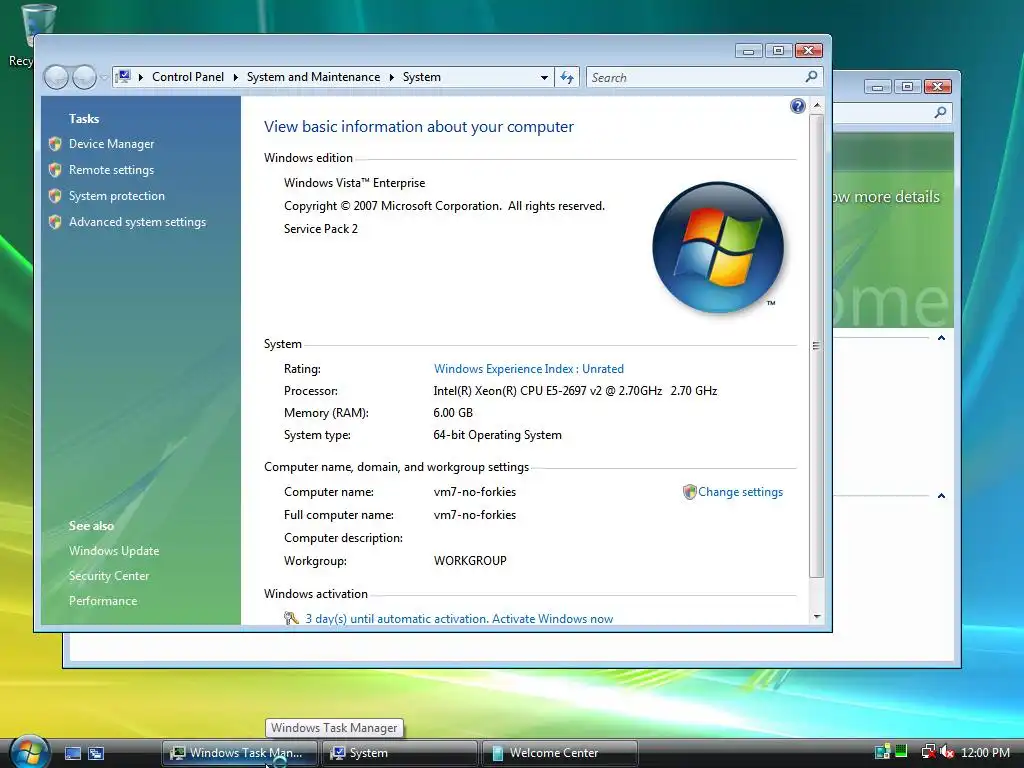Click the Advanced system settings shield icon
Viewport: 1024px width, 768px height.
point(56,222)
